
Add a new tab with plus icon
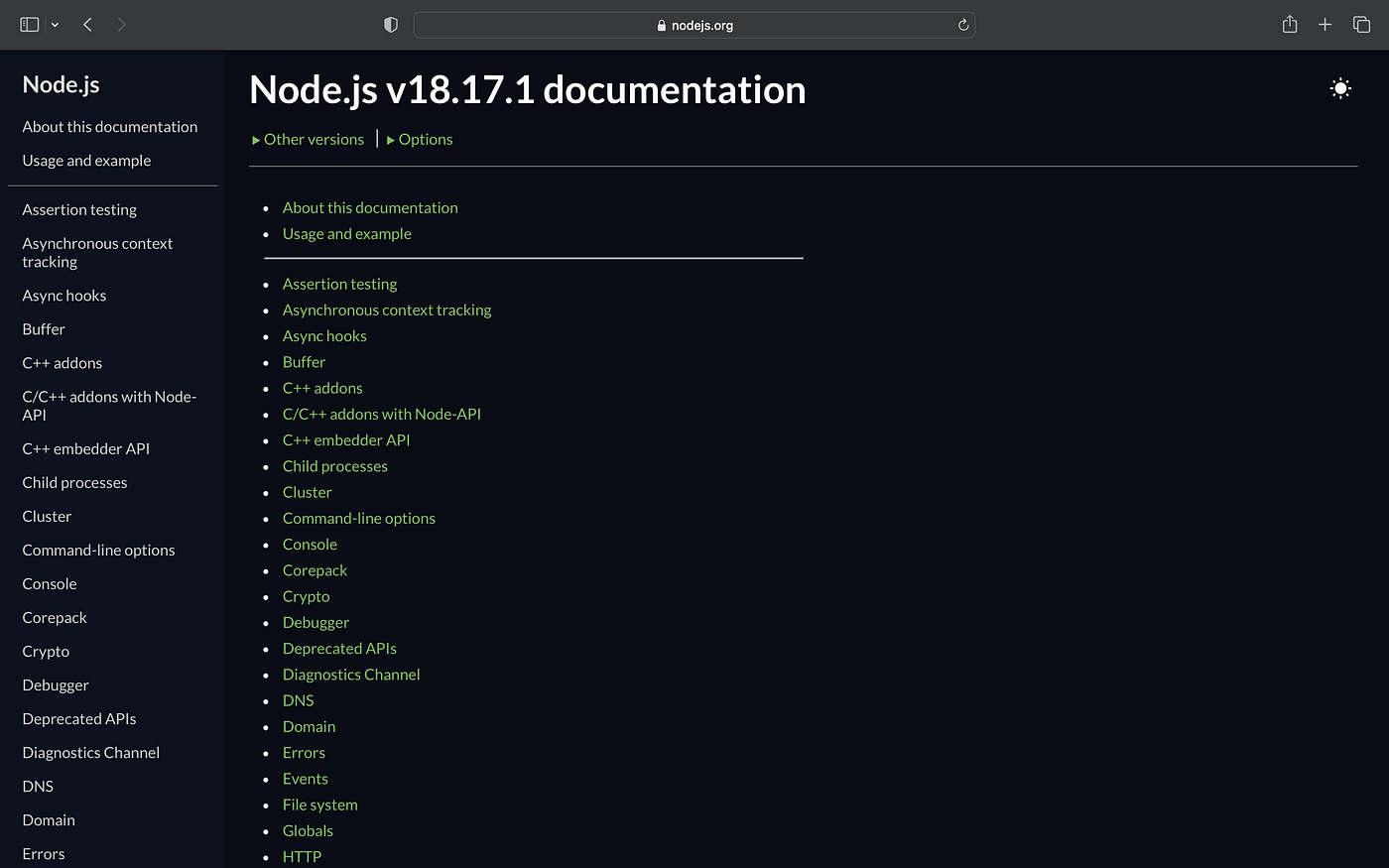[1326, 25]
